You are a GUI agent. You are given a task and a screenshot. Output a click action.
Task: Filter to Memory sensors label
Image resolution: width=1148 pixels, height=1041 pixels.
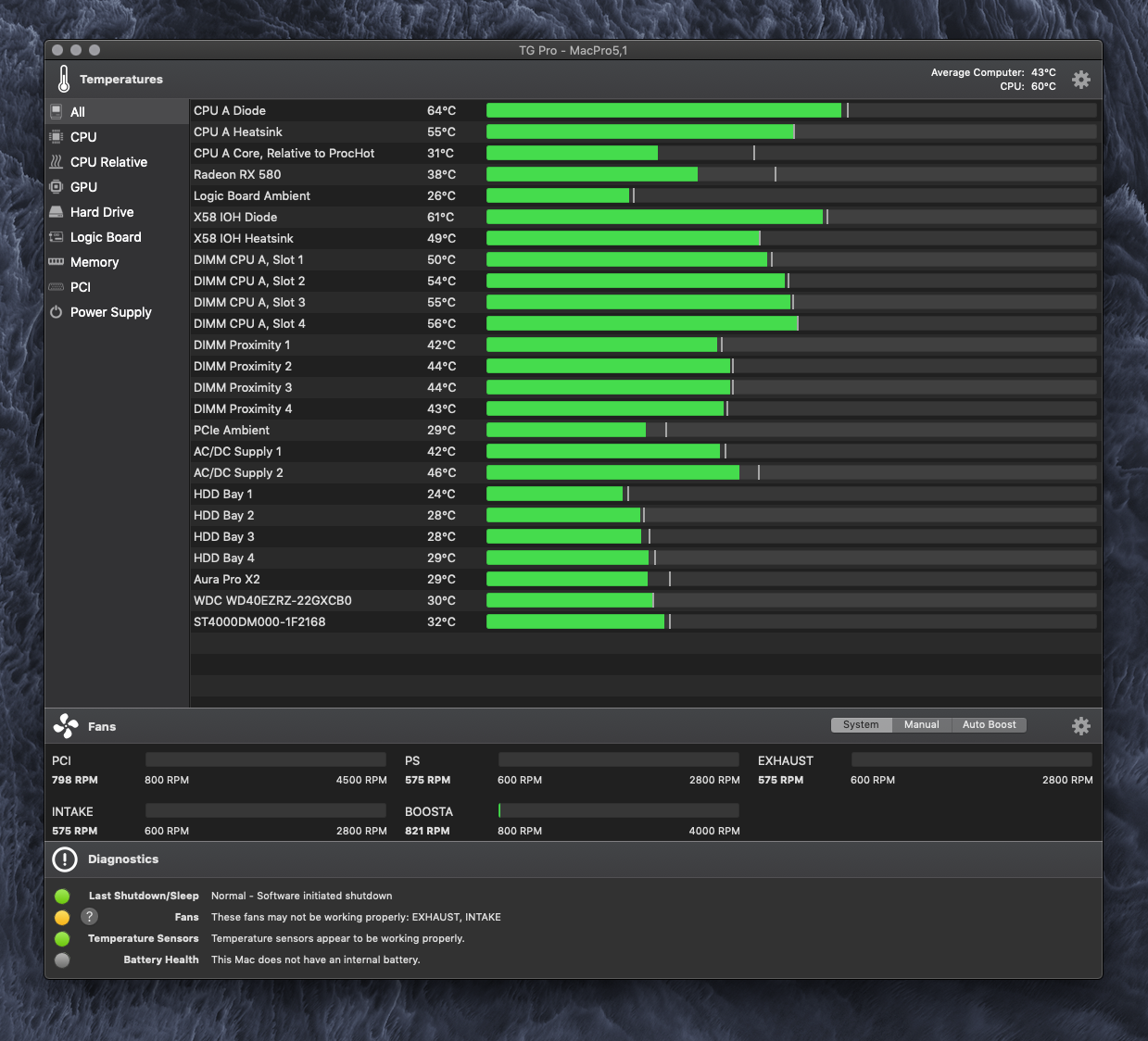tap(95, 262)
